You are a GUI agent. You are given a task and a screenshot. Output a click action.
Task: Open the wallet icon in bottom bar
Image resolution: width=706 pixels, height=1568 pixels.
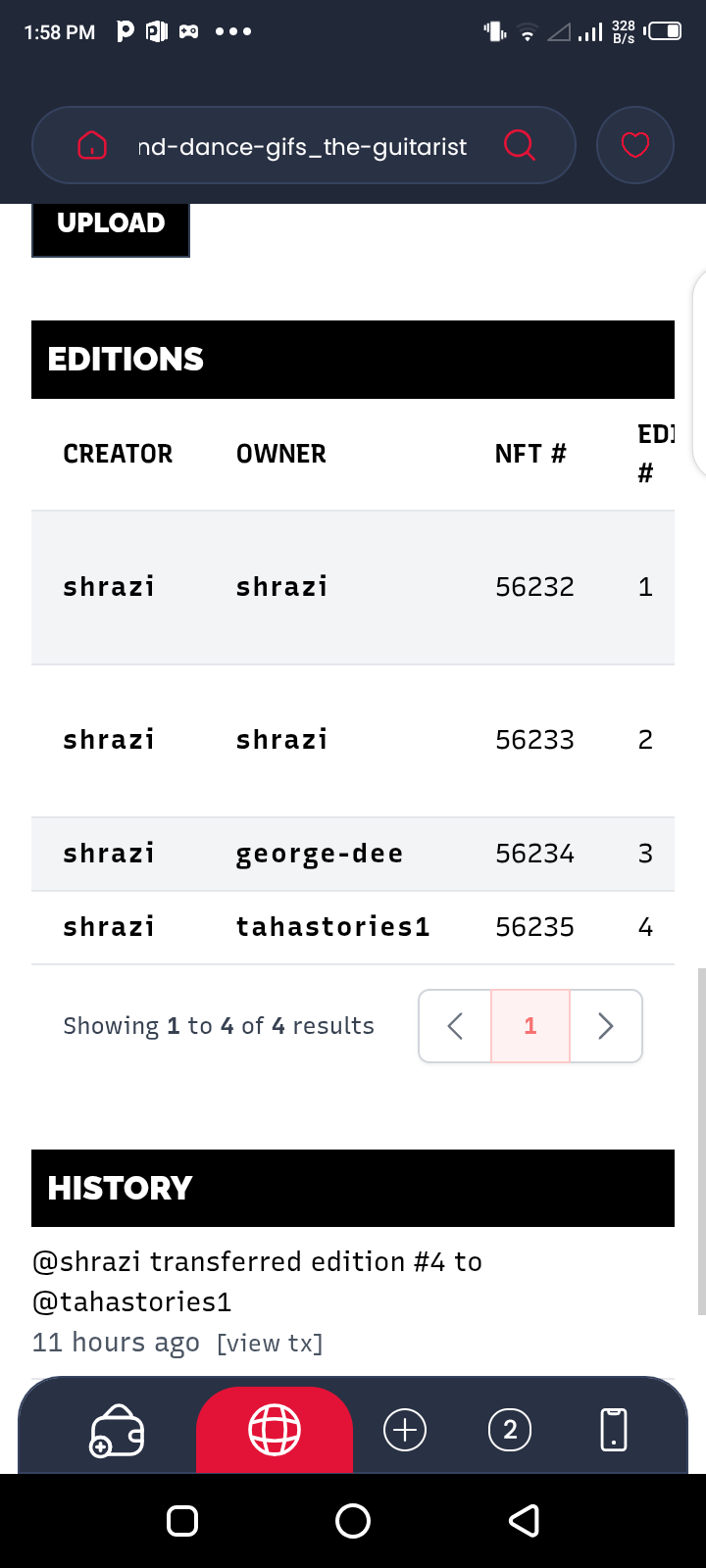tap(118, 1431)
